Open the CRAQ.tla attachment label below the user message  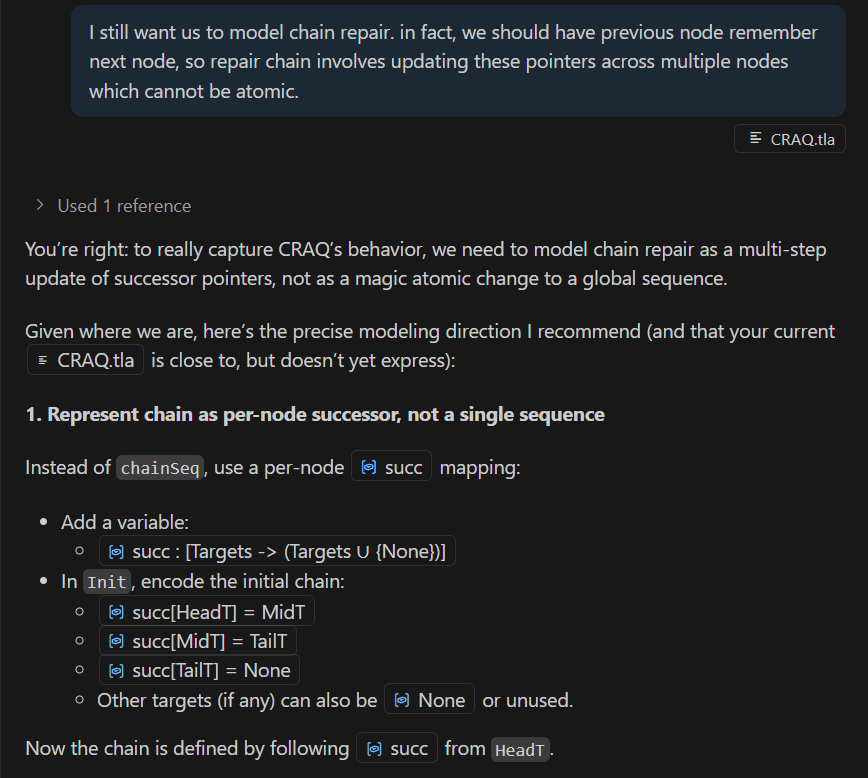point(802,139)
